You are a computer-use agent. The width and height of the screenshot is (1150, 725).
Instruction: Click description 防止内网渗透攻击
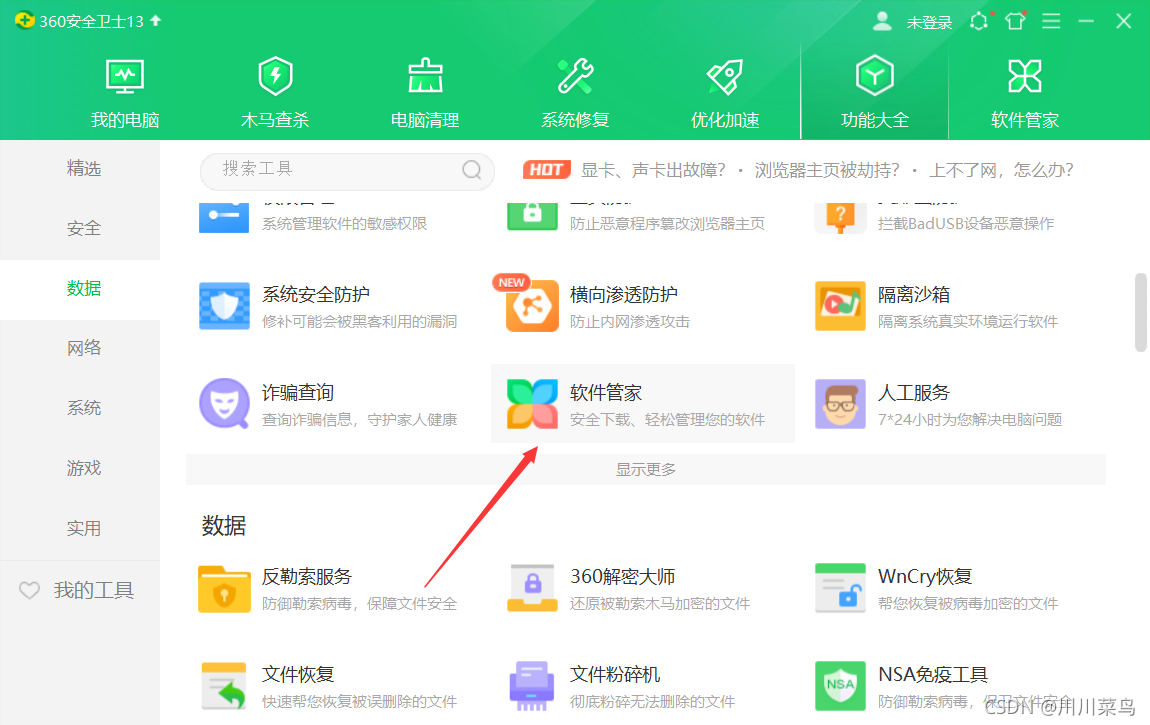630,322
